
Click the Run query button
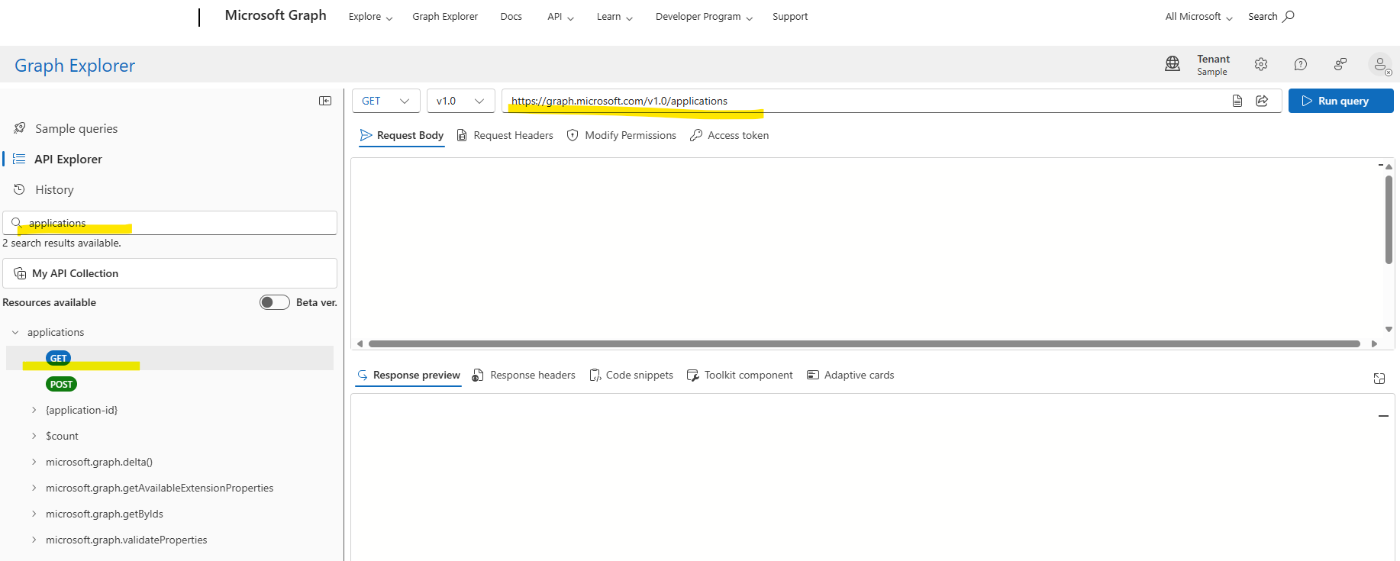[x=1341, y=101]
